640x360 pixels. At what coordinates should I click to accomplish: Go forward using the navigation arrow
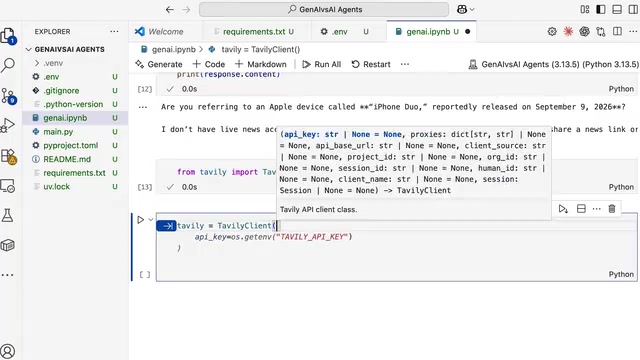click(x=186, y=9)
